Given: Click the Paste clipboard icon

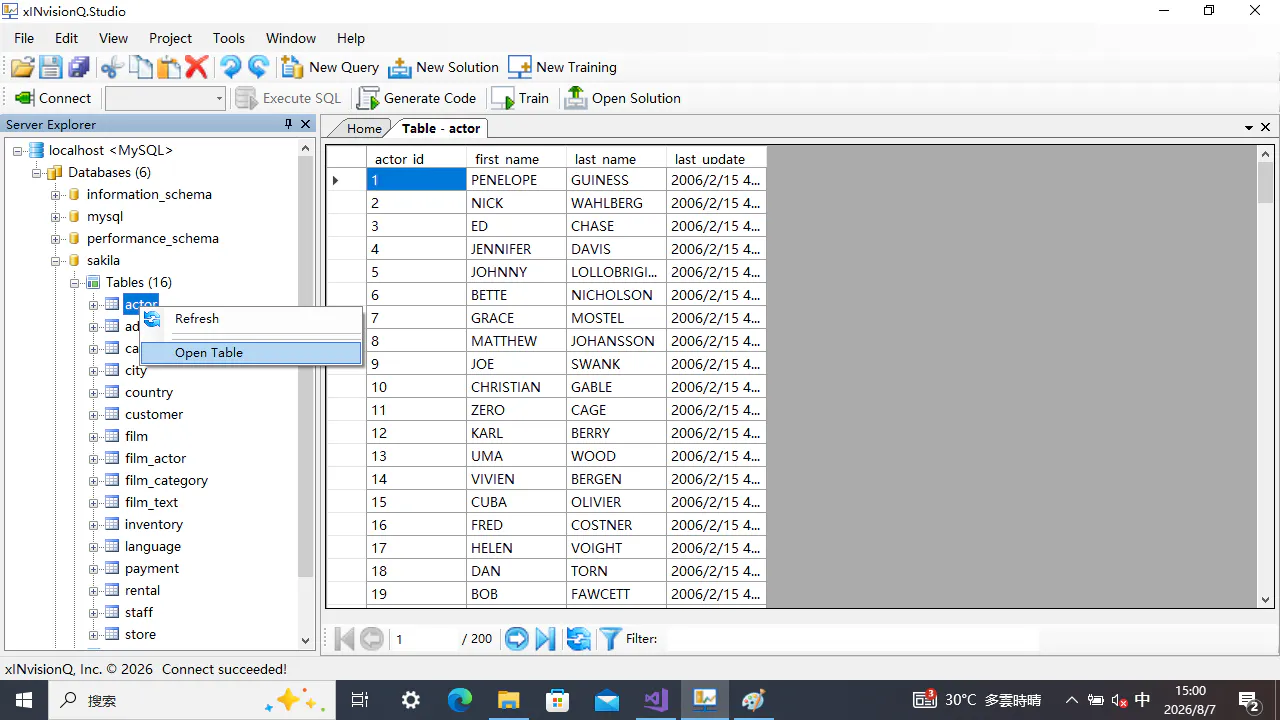Looking at the screenshot, I should [169, 67].
